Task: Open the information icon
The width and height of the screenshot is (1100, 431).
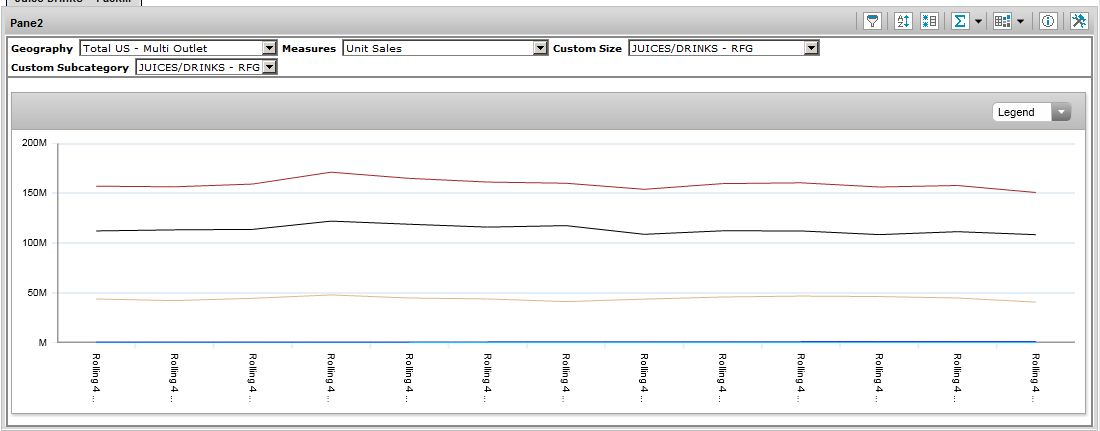Action: tap(1049, 21)
